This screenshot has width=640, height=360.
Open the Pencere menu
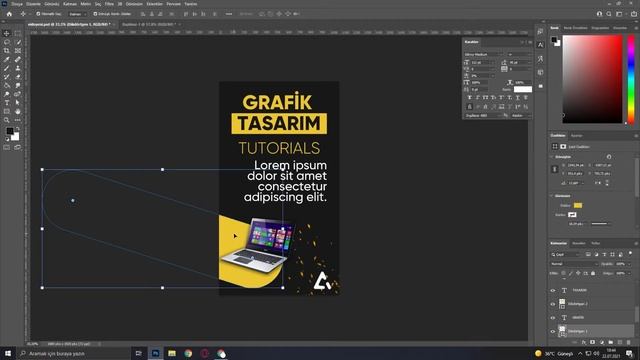[x=173, y=4]
